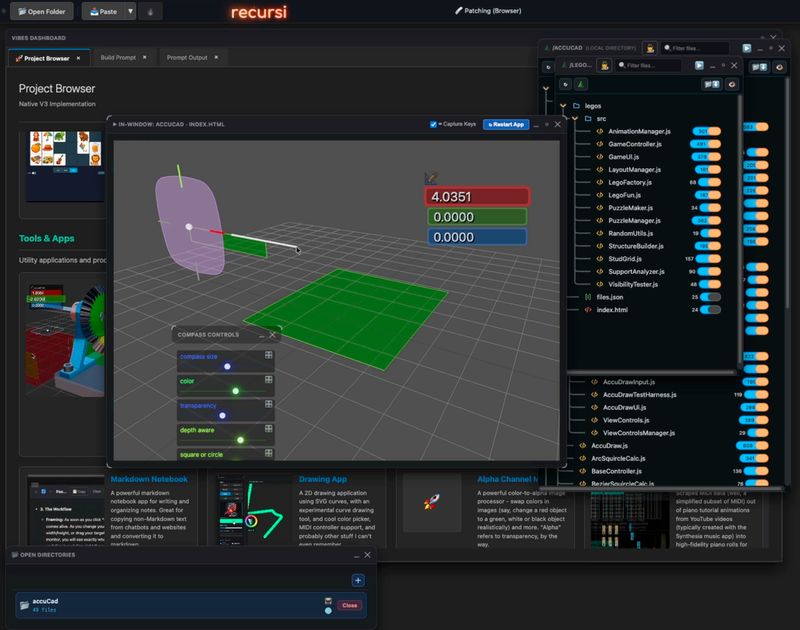The image size is (800, 630).
Task: Adjust the transparency slider knob
Action: coord(222,415)
